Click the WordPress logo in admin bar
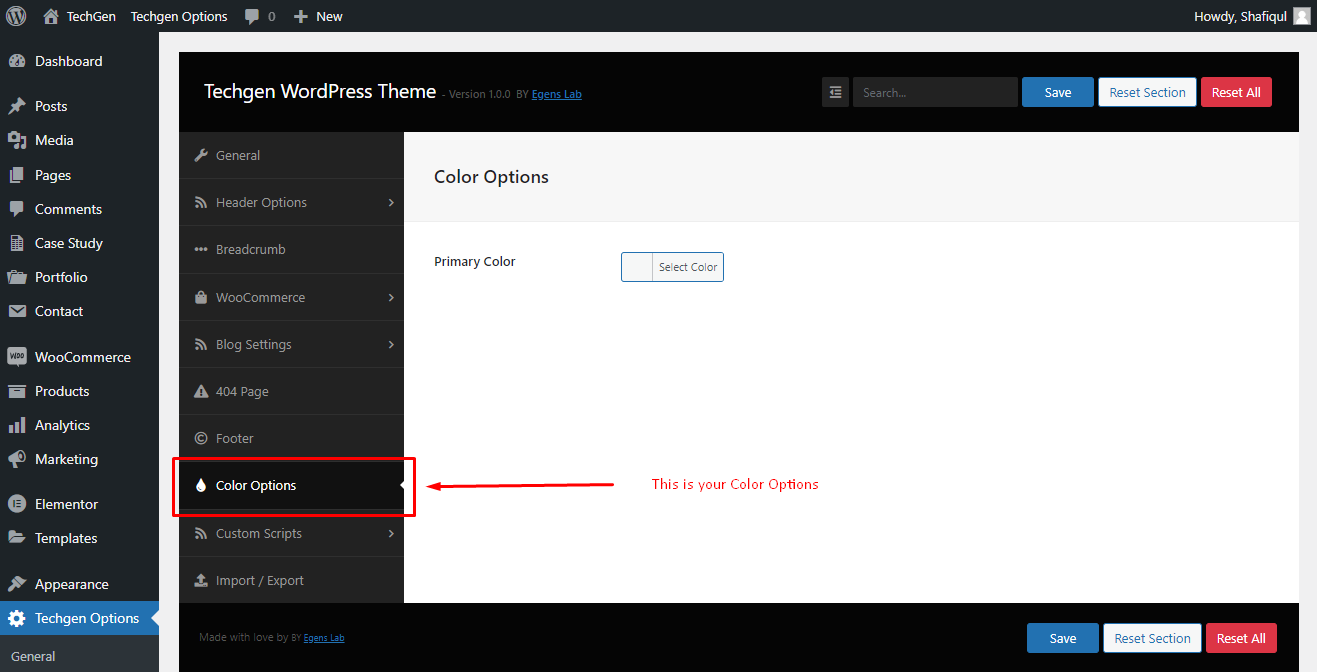 tap(16, 16)
